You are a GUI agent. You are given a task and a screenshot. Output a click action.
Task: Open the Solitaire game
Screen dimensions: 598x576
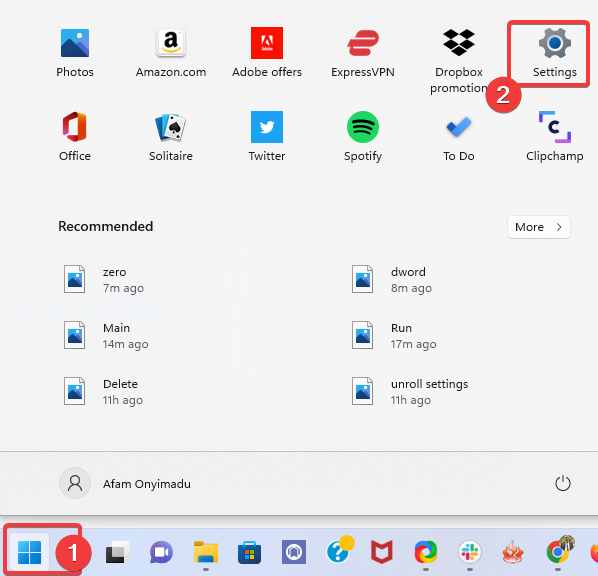[x=171, y=137]
